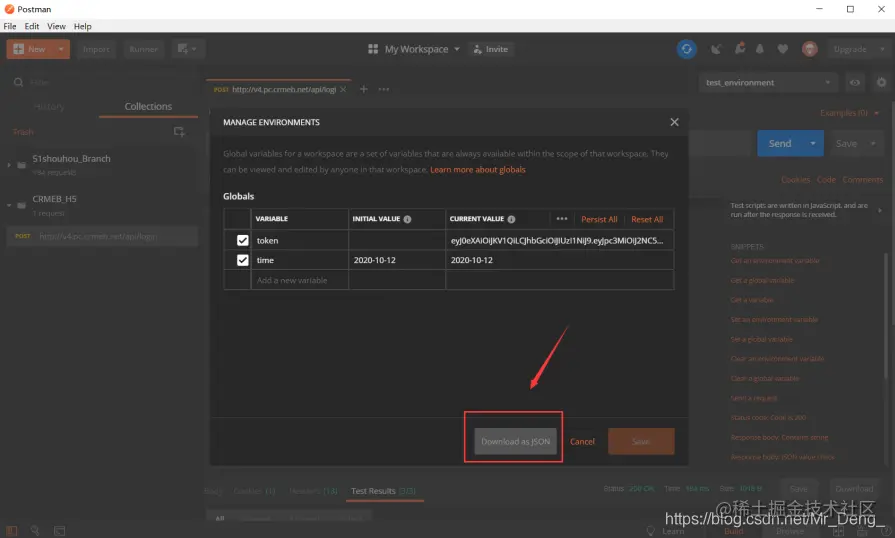Click the time current value cell
The width and height of the screenshot is (895, 538).
point(559,260)
